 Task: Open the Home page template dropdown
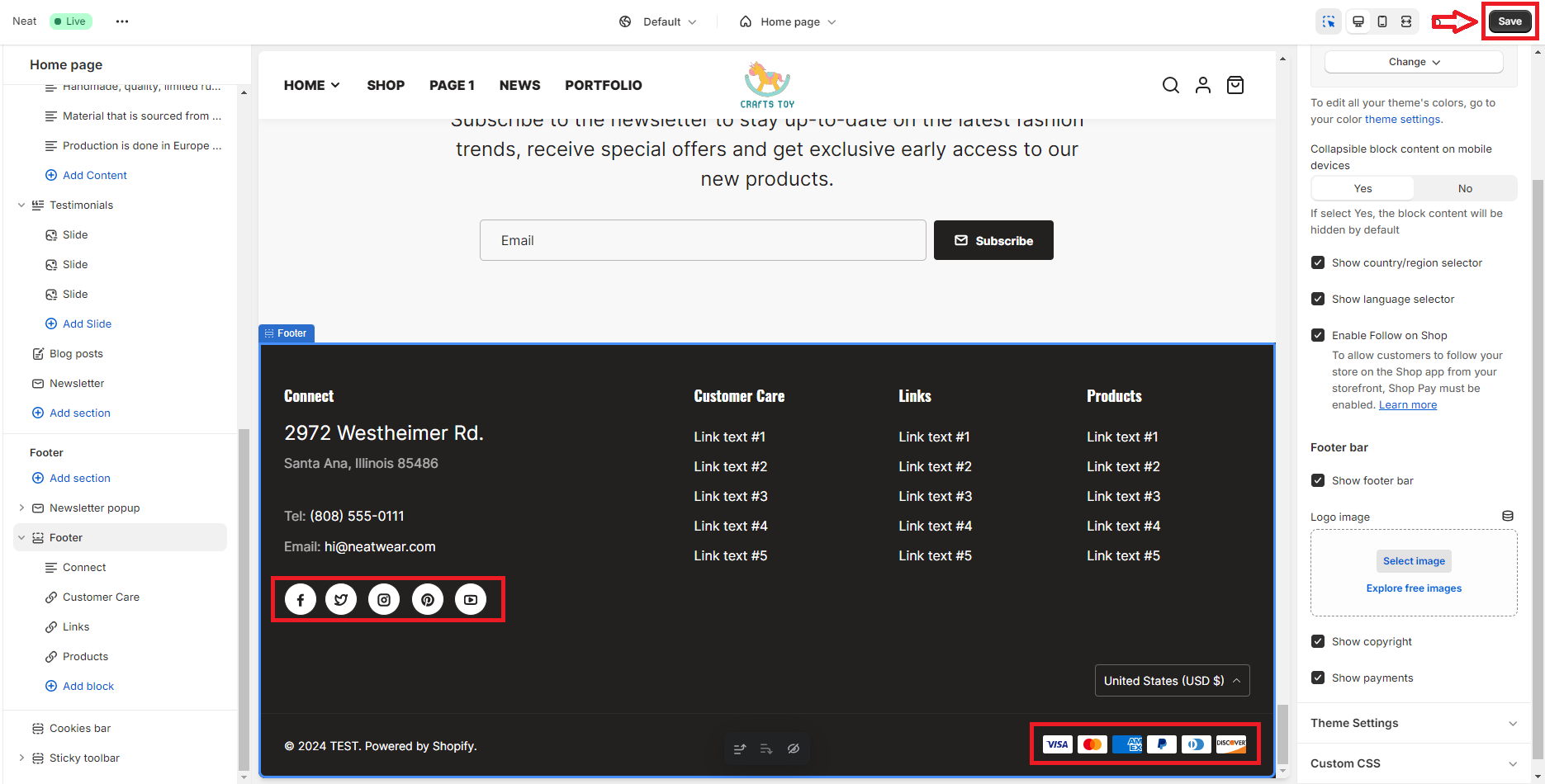pos(787,21)
